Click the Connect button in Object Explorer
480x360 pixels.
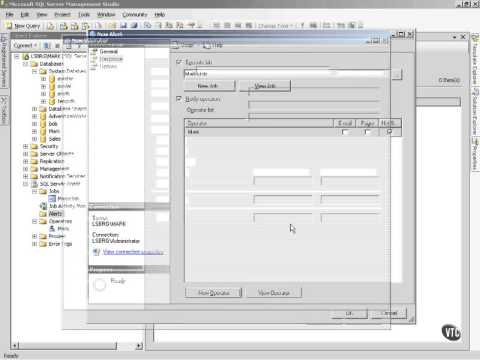pyautogui.click(x=25, y=45)
